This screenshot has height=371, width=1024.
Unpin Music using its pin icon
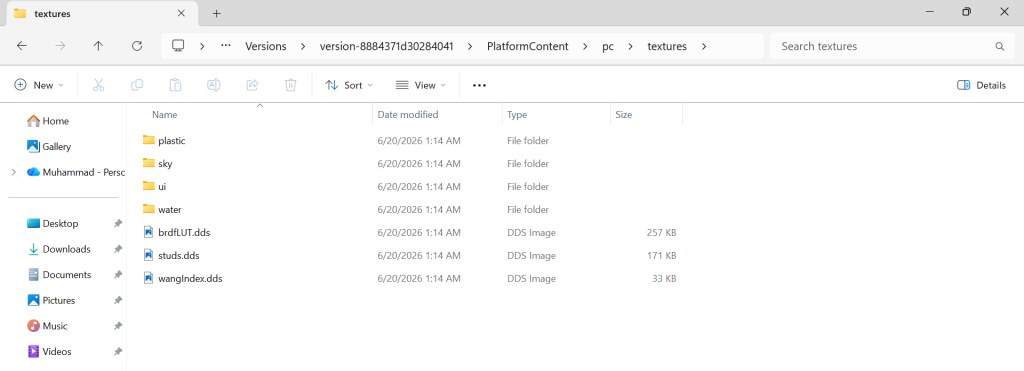pyautogui.click(x=118, y=326)
